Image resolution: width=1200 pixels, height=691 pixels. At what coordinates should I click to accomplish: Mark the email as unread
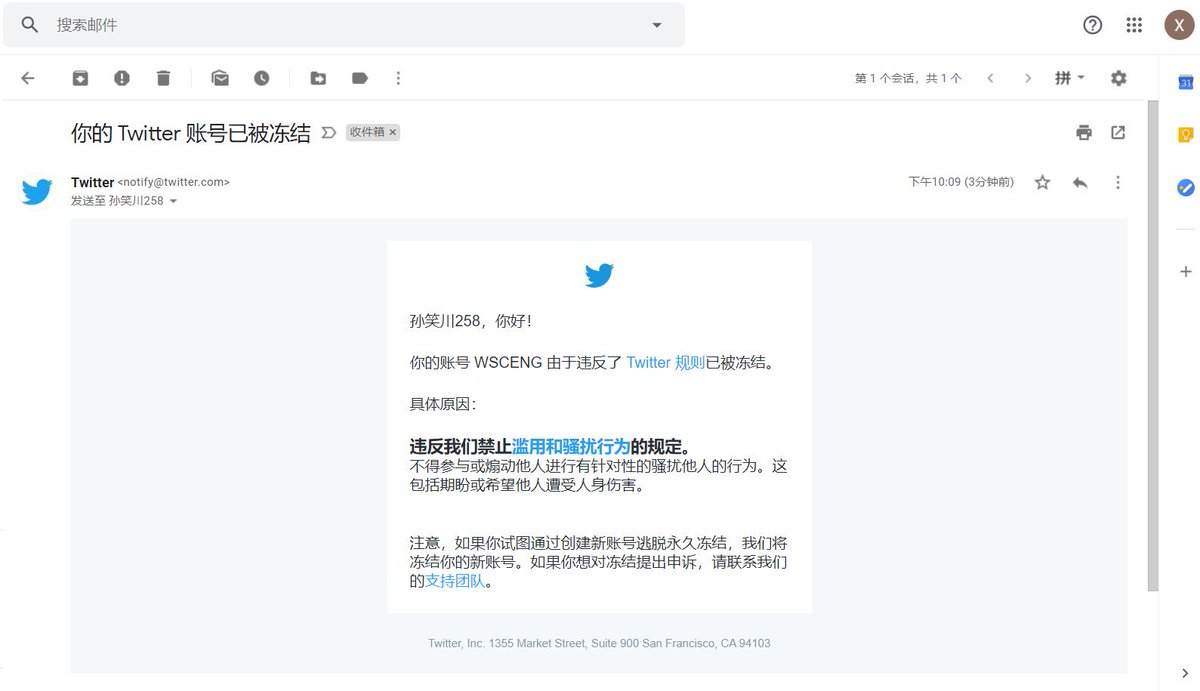tap(220, 78)
